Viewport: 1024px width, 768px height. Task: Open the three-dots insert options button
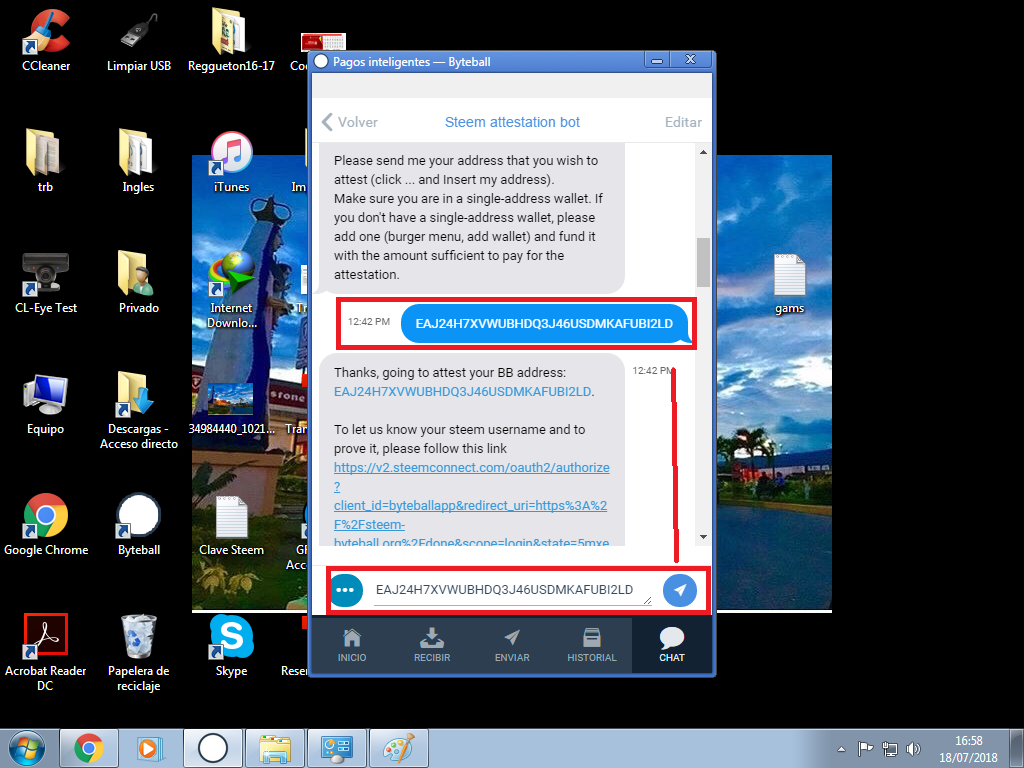345,590
